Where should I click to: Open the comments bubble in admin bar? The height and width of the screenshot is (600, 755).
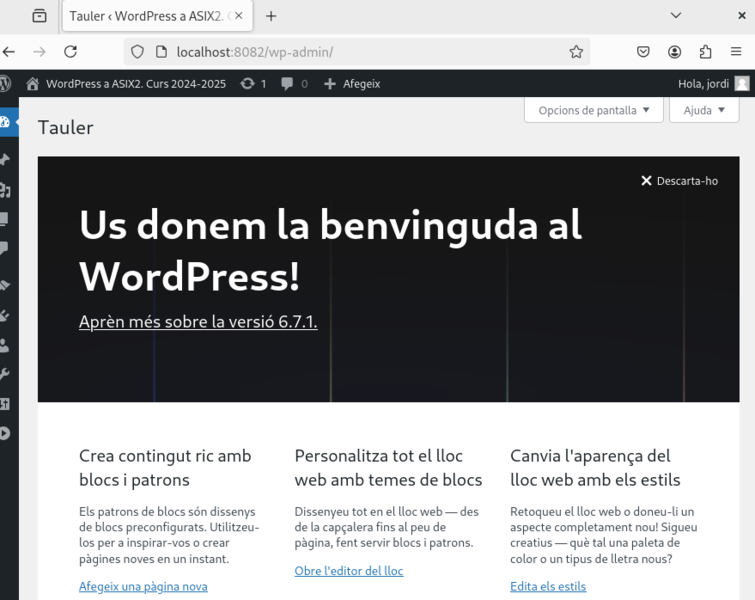coord(287,84)
